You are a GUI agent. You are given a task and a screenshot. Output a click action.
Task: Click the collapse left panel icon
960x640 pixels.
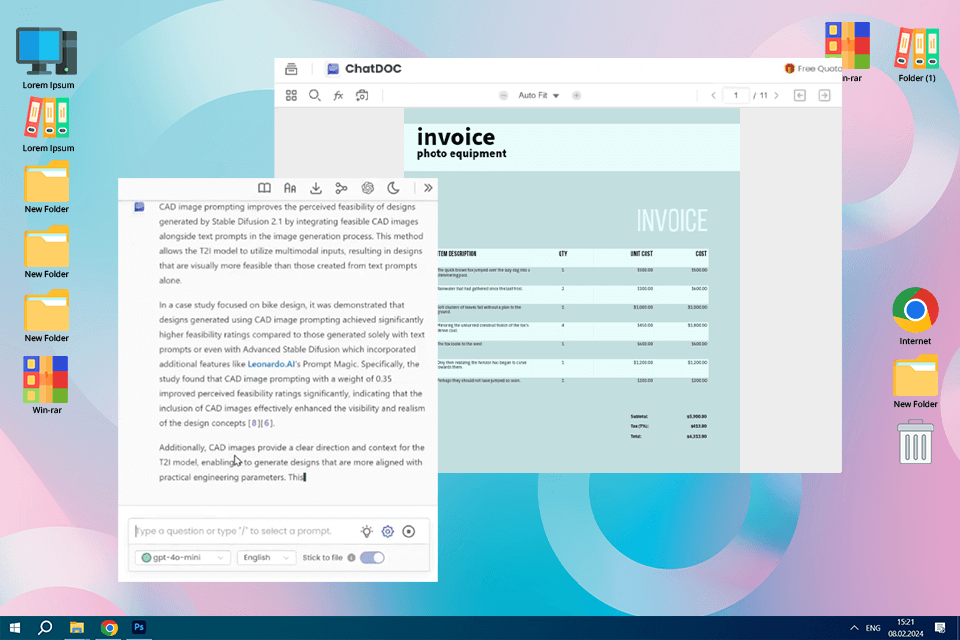point(800,96)
